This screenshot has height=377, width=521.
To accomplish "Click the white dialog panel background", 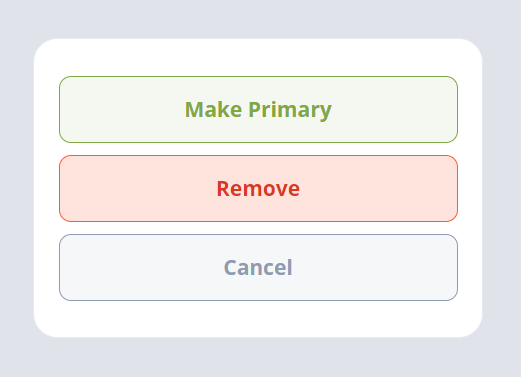I will pyautogui.click(x=258, y=318).
